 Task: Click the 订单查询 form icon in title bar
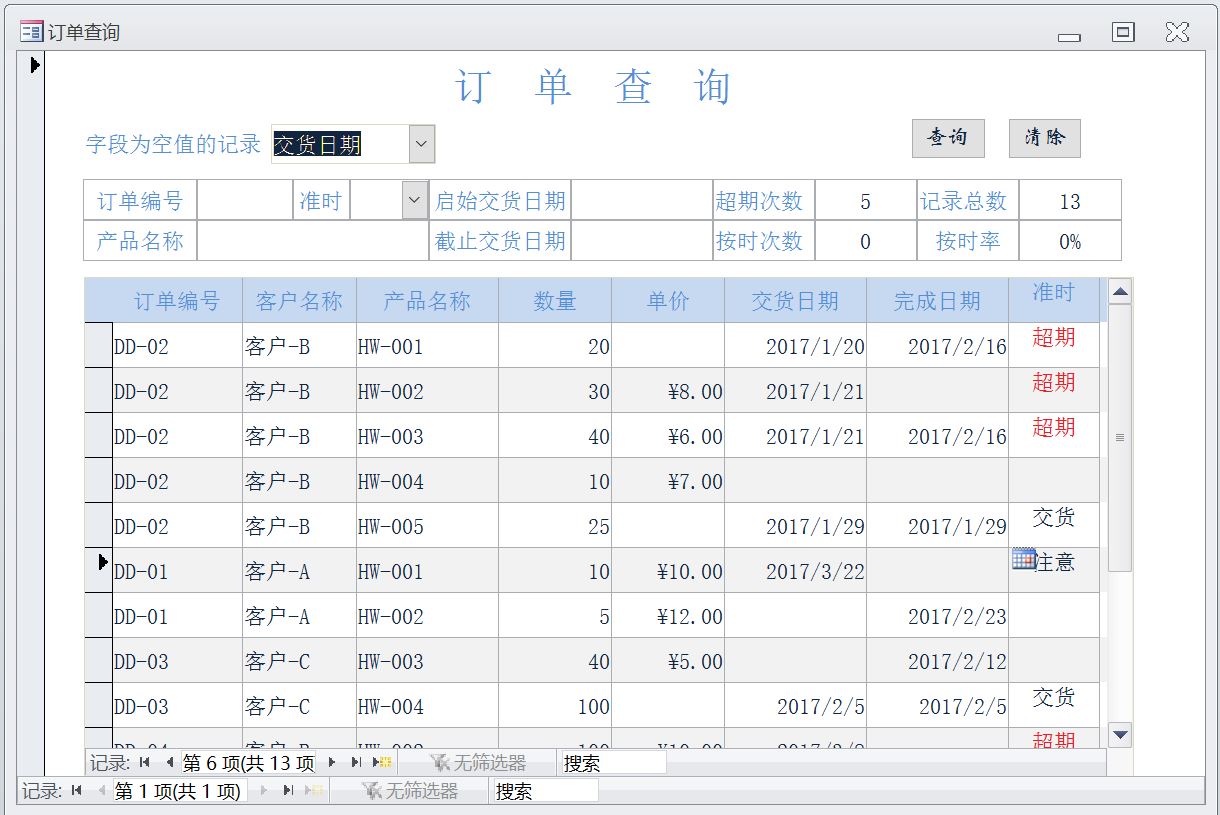[x=31, y=32]
